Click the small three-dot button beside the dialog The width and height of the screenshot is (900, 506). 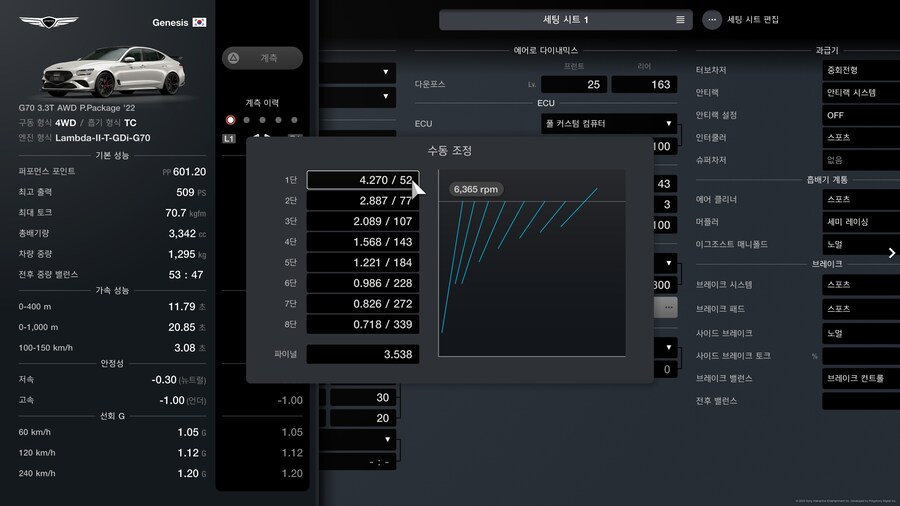point(667,308)
